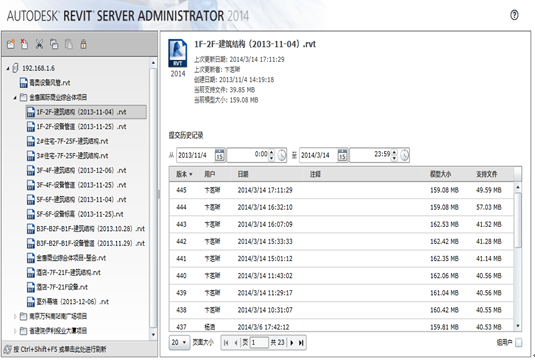Click the history table vertical scrollbar thumb

[518, 220]
